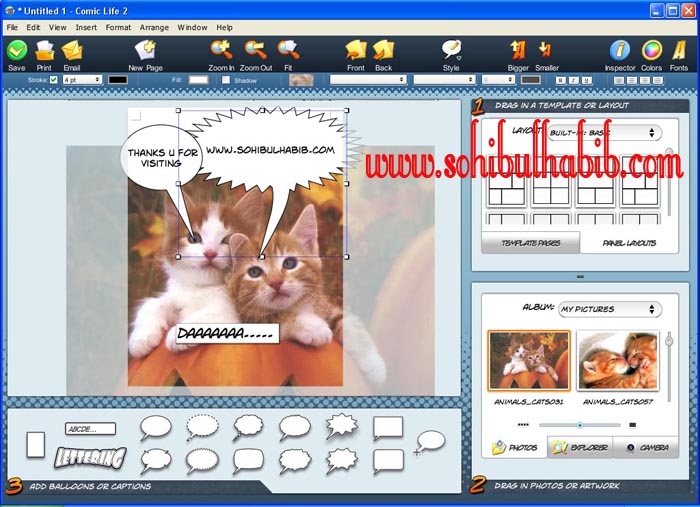This screenshot has height=507, width=700.
Task: Open the Fonts panel
Action: (679, 50)
